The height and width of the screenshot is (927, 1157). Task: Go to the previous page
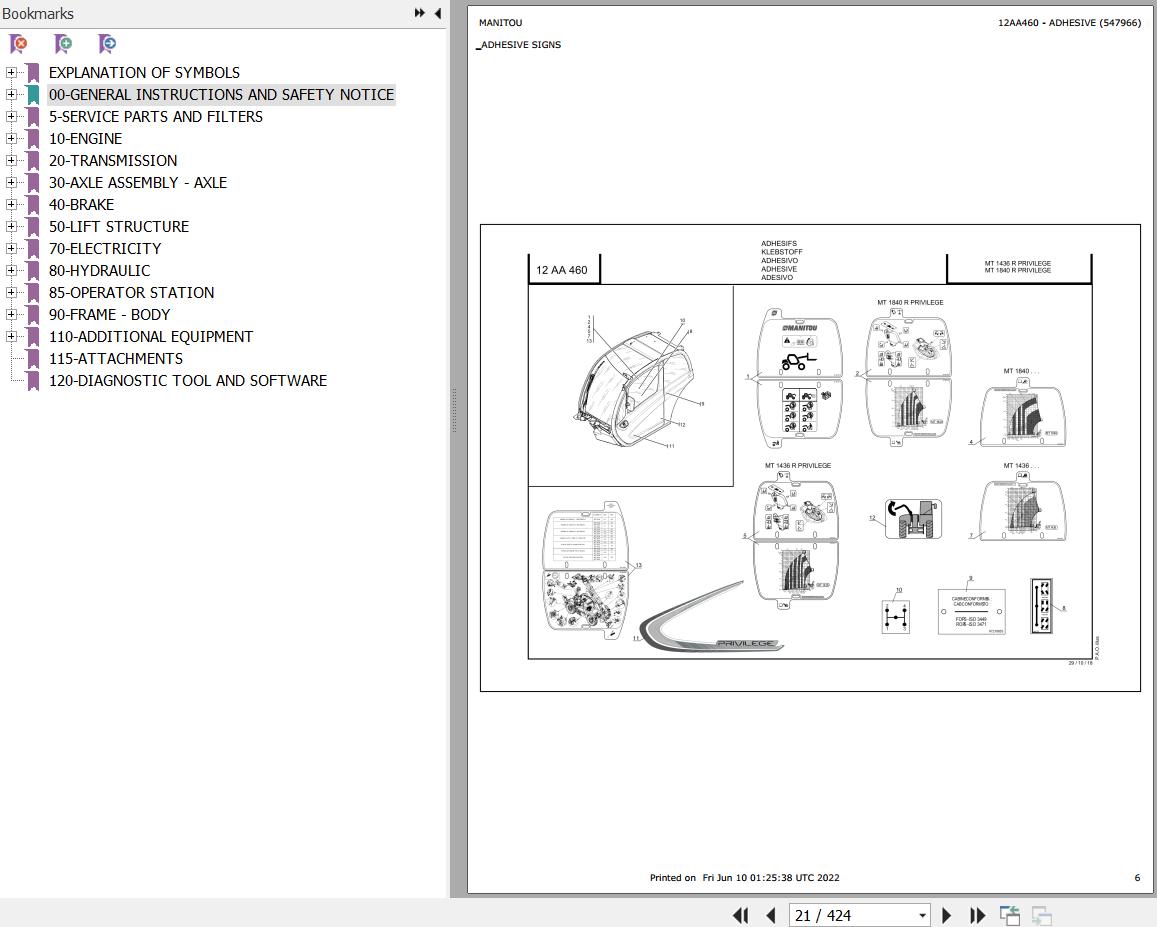click(770, 915)
